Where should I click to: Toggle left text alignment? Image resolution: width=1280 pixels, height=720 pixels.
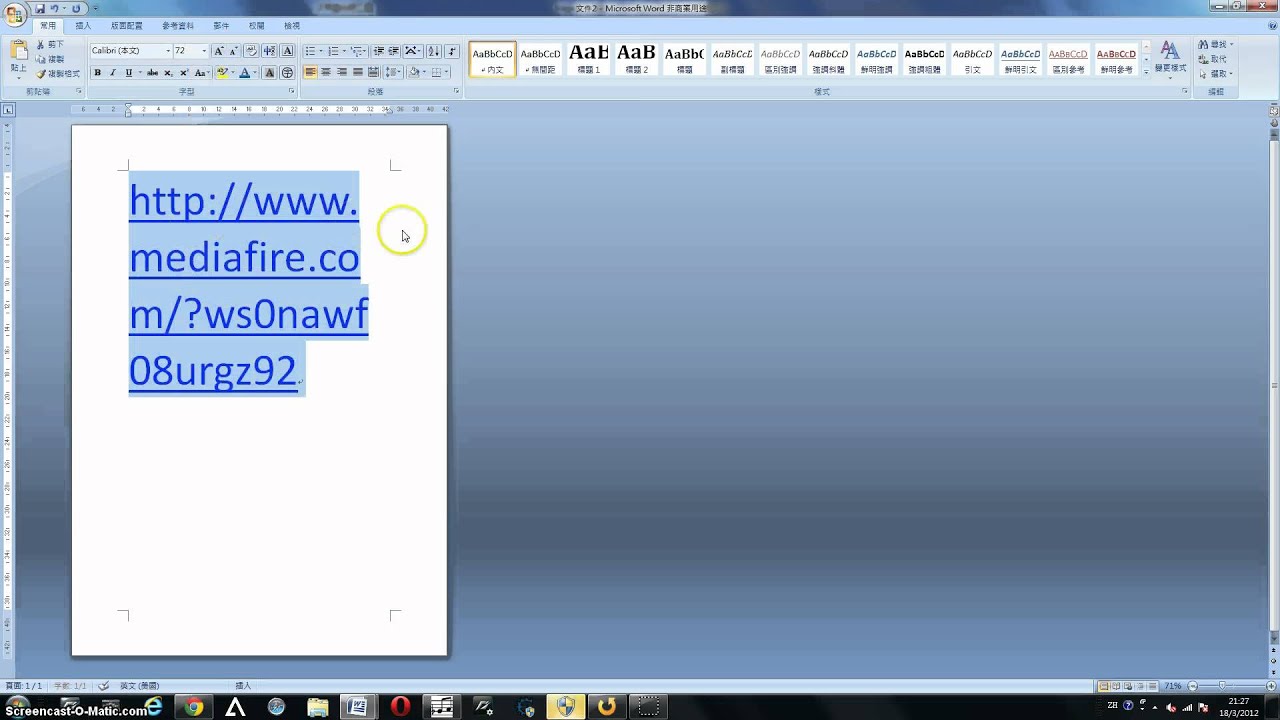[x=310, y=73]
